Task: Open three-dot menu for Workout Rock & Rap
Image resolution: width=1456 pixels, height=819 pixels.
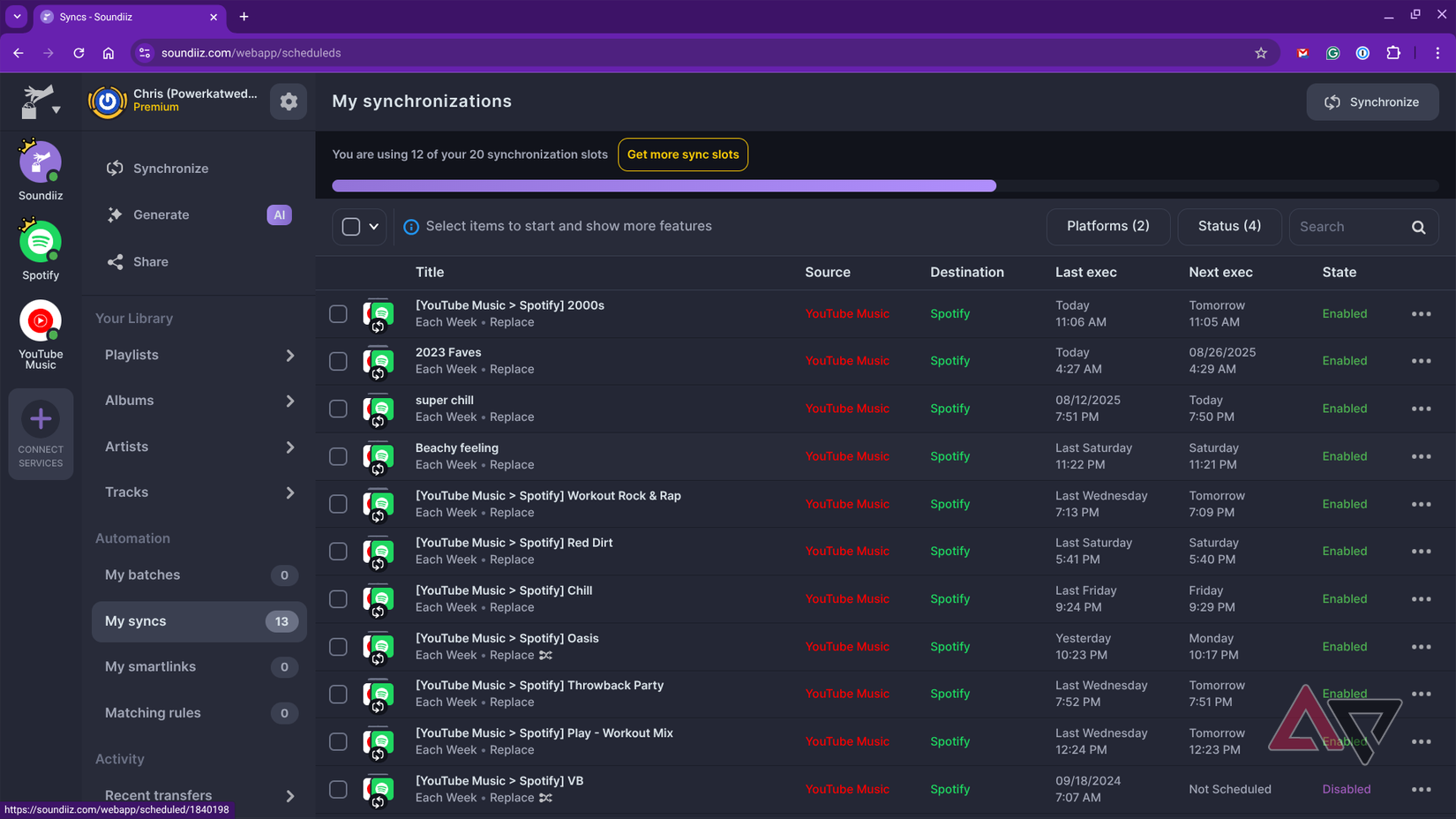Action: 1421,504
